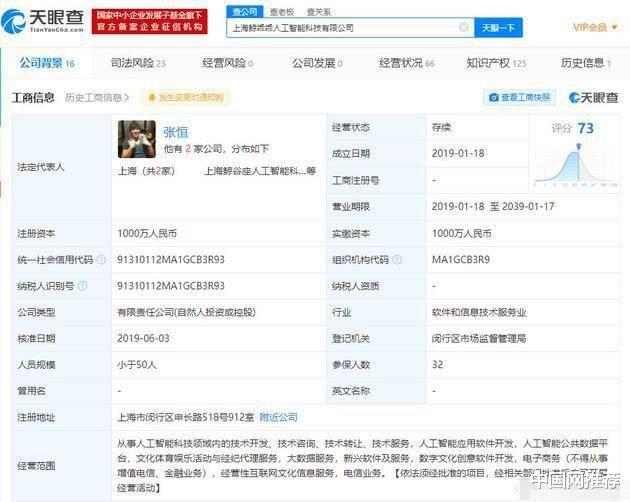Select the insured count 32
This screenshot has height=502, width=630.
click(x=437, y=365)
